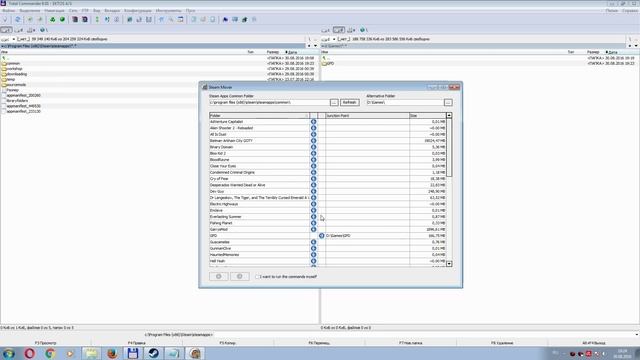Click green recycle icon in Total Commander toolbar
Screen dimensions: 640x360
[52, 19]
